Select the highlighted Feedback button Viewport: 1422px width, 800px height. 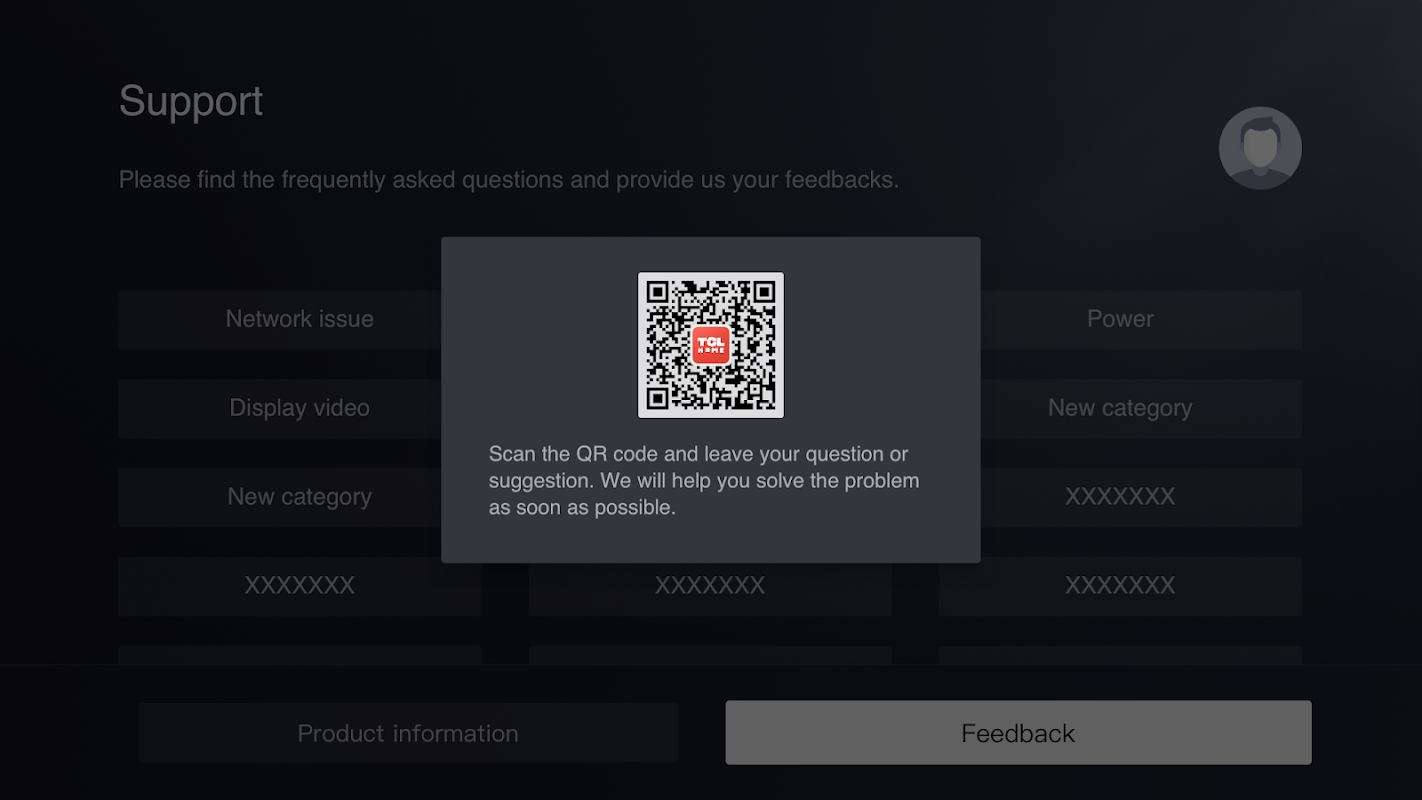pyautogui.click(x=1018, y=733)
